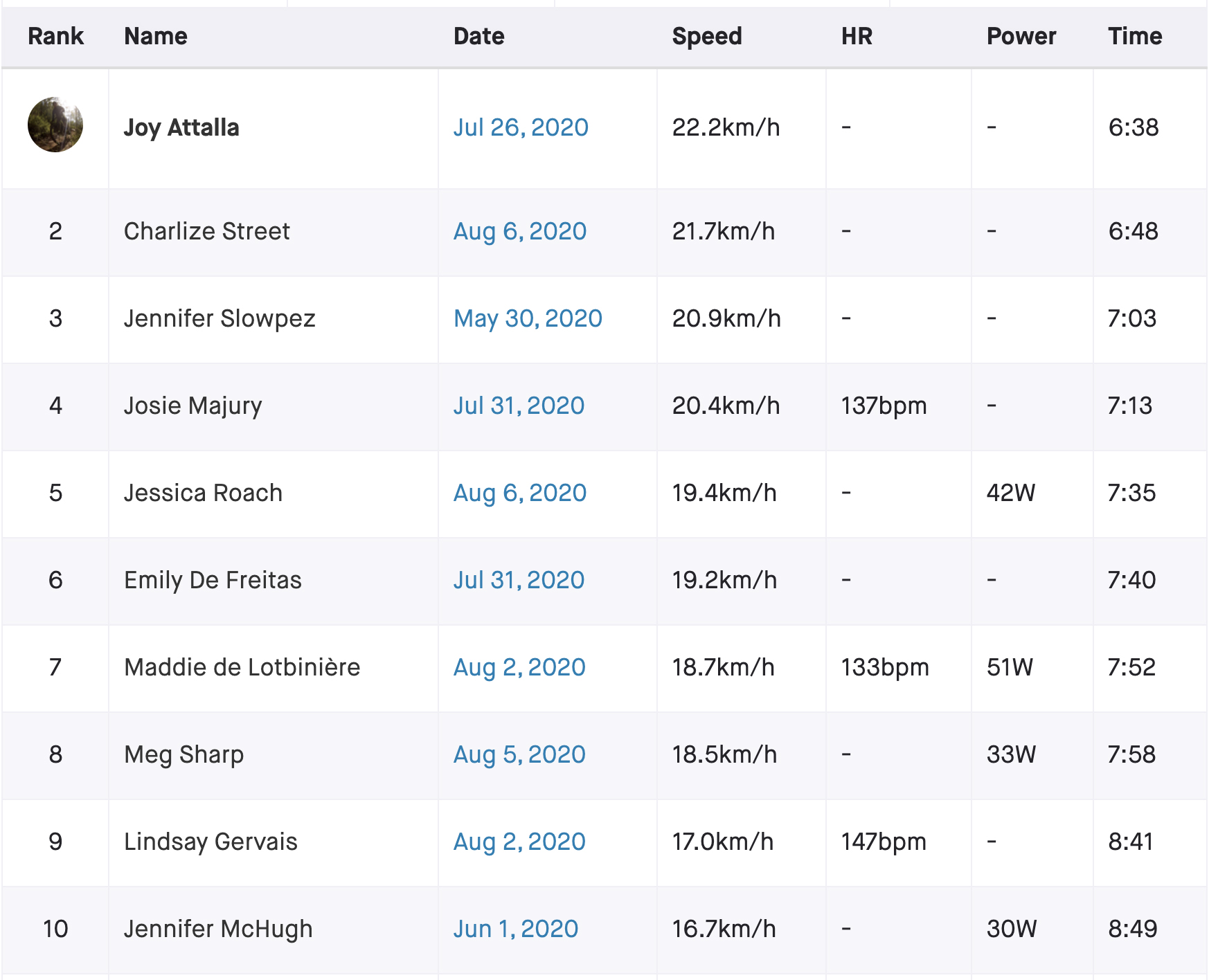Click the 20.9km/h speed value
The image size is (1209, 980).
point(726,318)
